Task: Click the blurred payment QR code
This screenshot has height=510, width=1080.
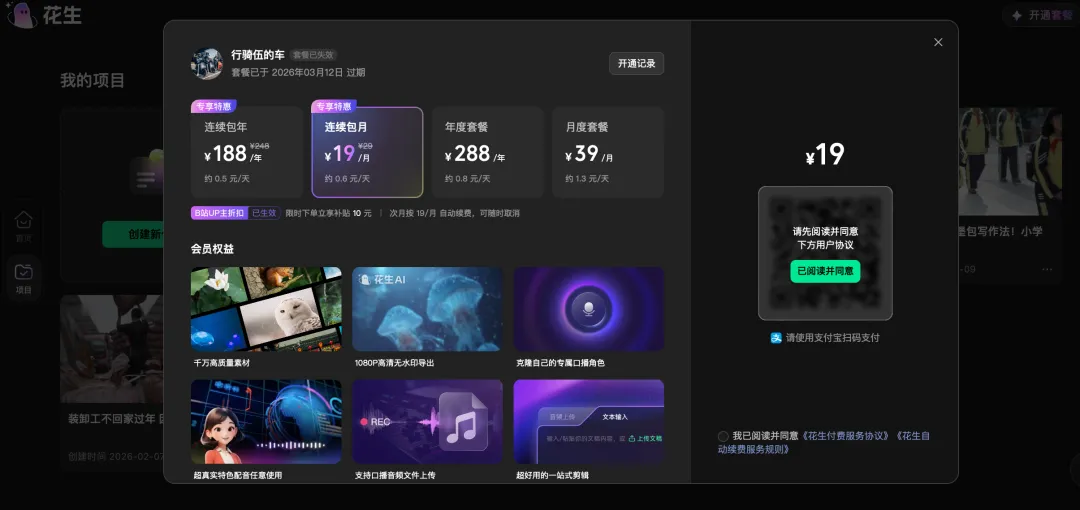Action: 825,254
